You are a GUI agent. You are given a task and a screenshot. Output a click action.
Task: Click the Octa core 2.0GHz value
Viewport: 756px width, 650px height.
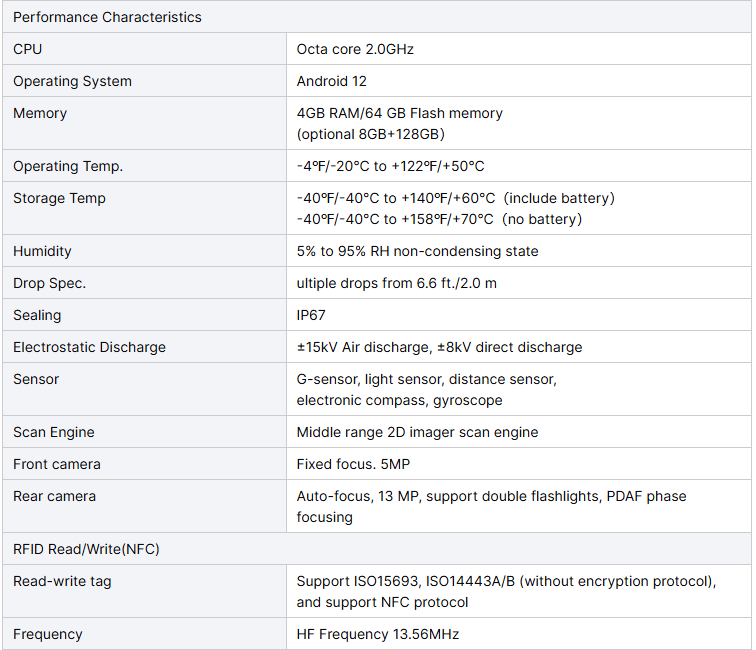click(x=355, y=49)
